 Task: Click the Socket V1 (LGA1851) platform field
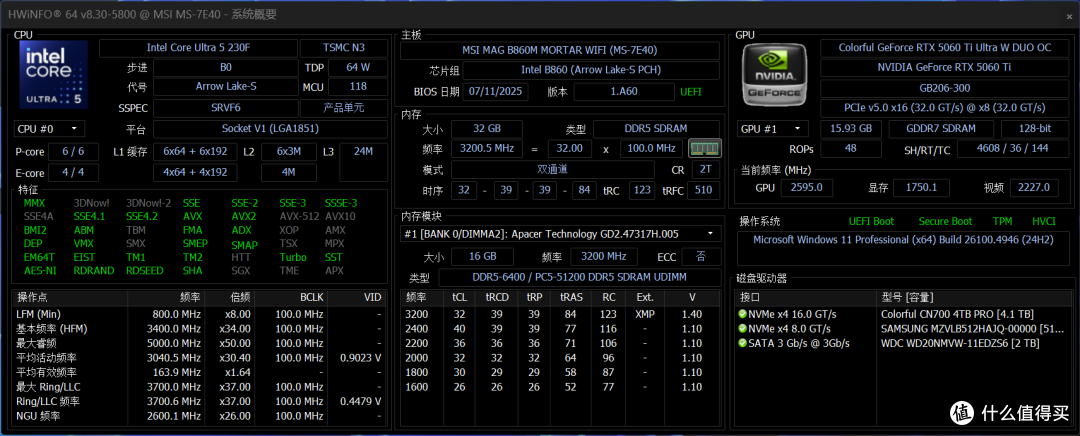tap(270, 129)
